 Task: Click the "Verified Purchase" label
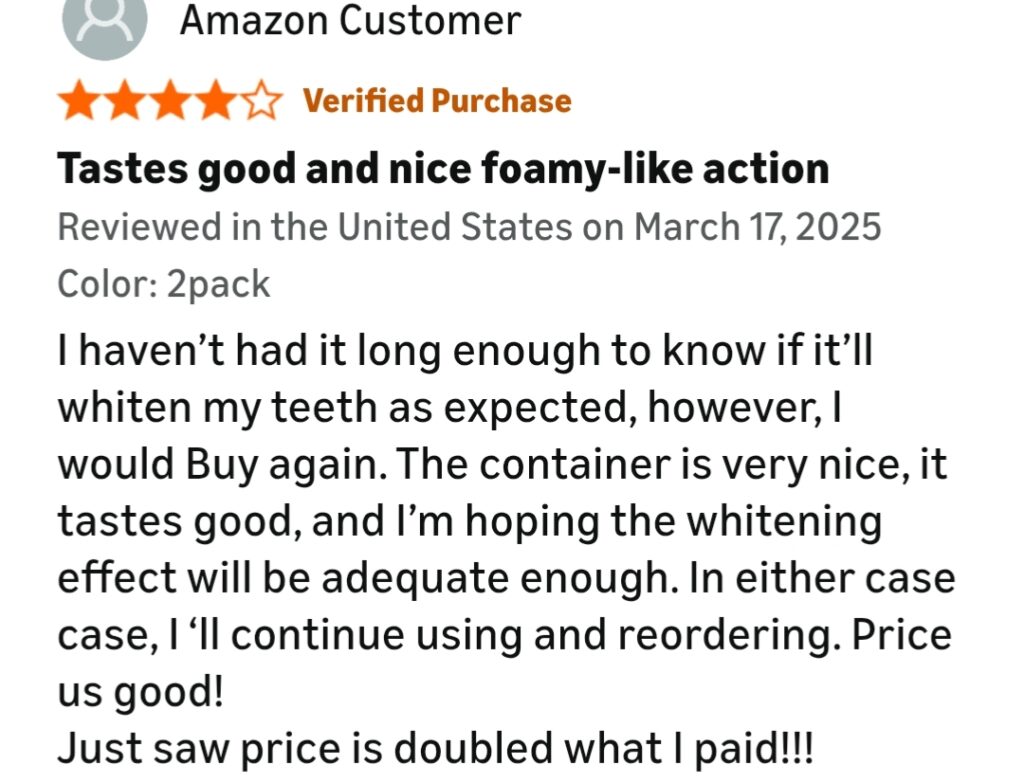[x=437, y=101]
